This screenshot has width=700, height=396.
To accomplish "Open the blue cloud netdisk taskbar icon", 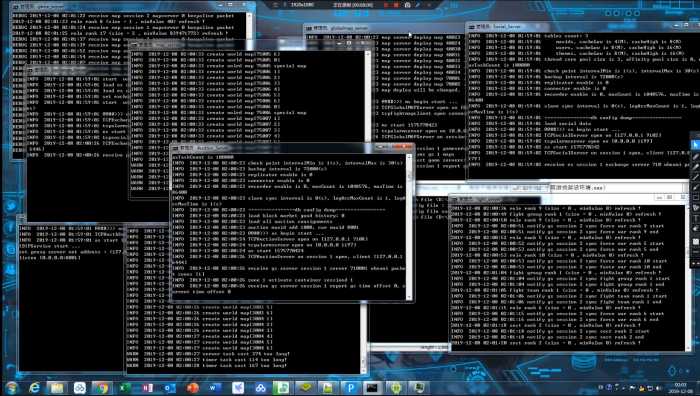I will (x=260, y=388).
